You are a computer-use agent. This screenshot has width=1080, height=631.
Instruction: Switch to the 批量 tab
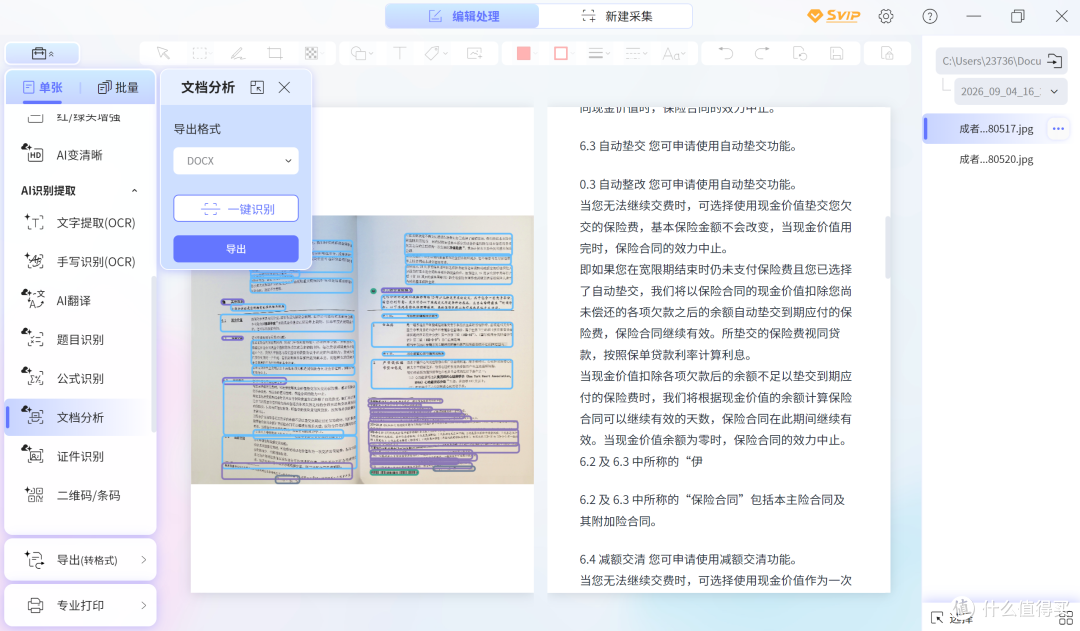118,87
